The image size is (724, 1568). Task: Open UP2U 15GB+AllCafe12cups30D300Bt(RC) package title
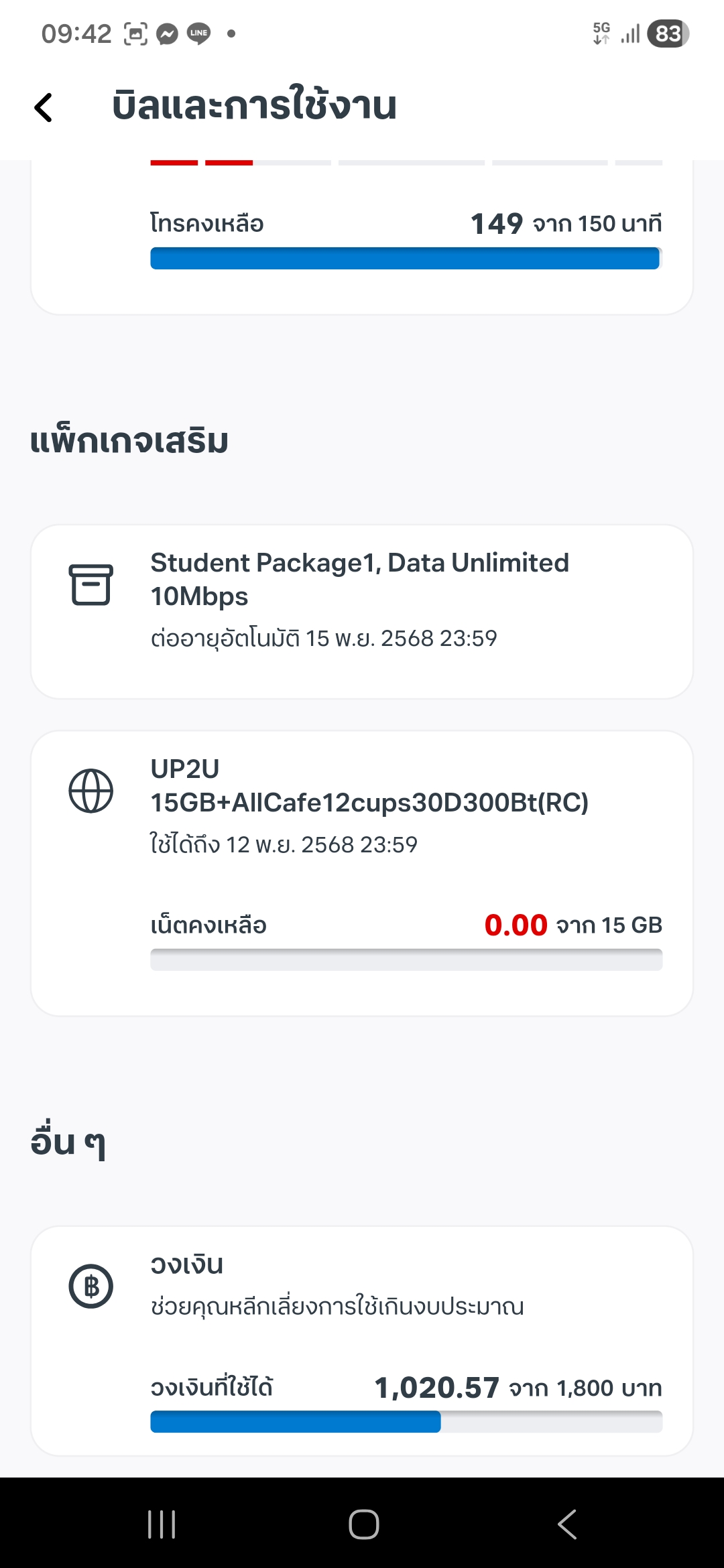(x=369, y=785)
